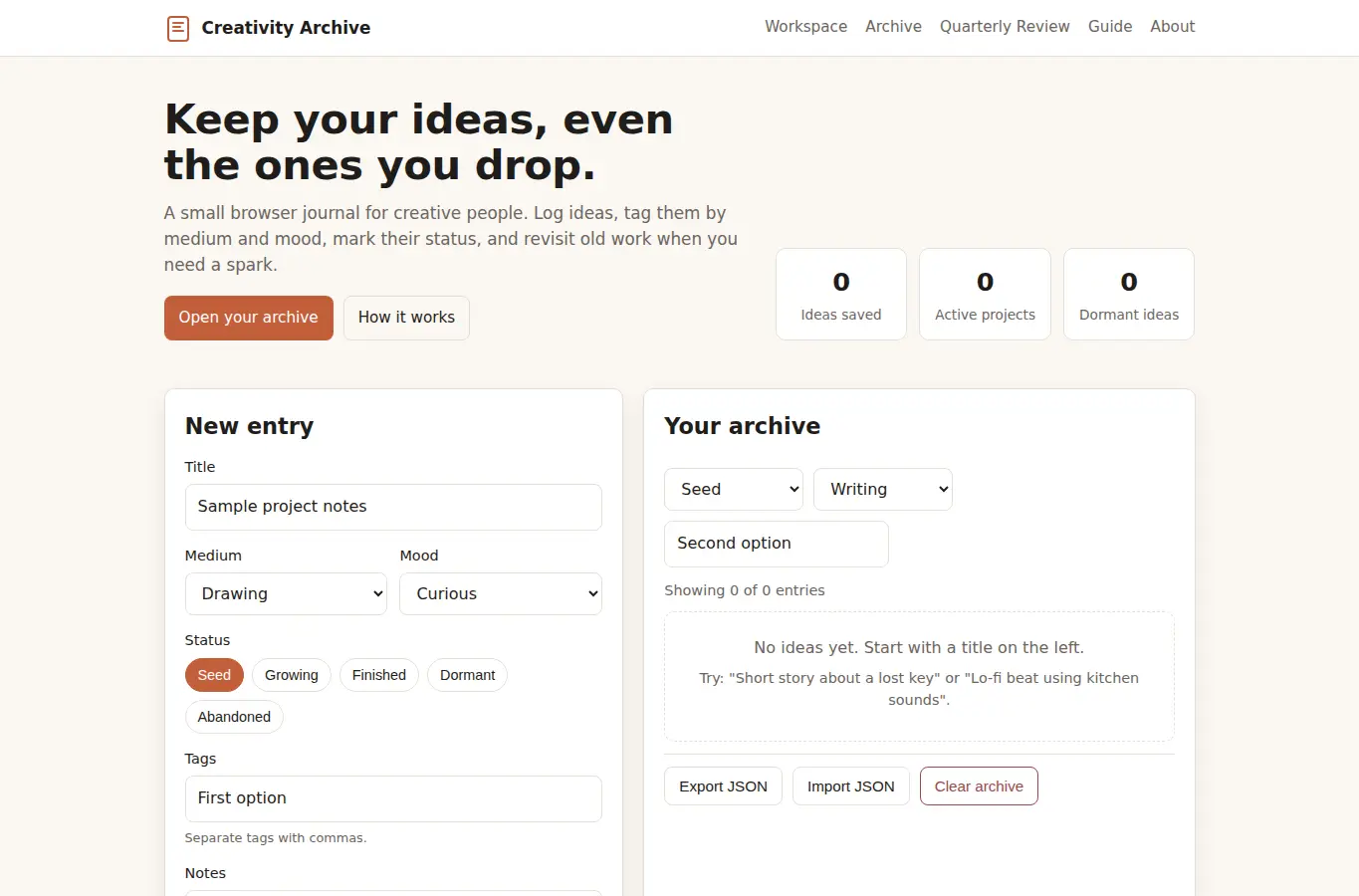Open the archive medium filter showing Writing
The width and height of the screenshot is (1359, 896).
point(883,490)
